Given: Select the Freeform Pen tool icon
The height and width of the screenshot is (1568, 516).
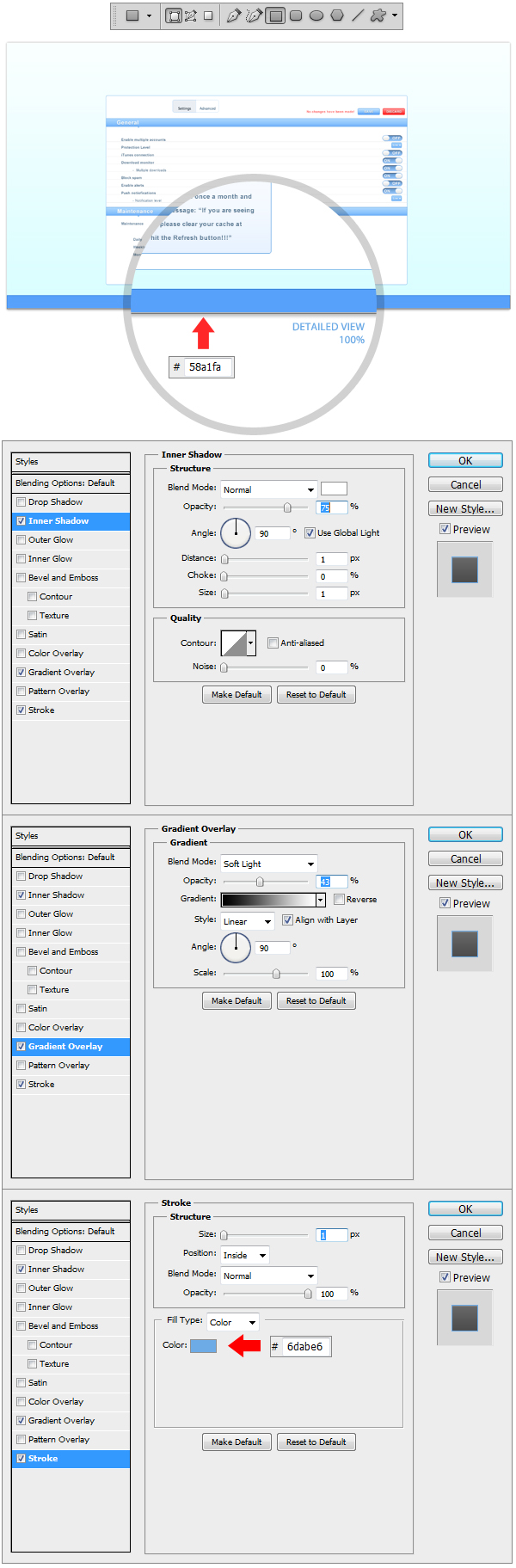Looking at the screenshot, I should tap(254, 15).
